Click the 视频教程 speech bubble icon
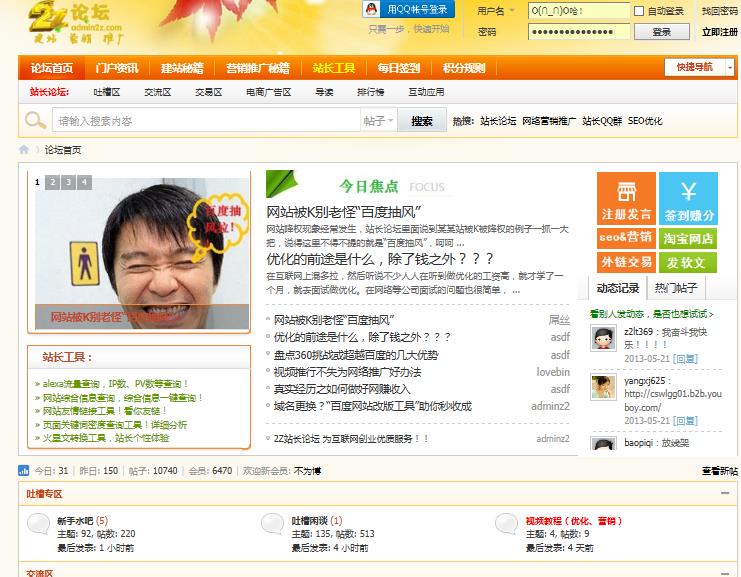The image size is (741, 577). [x=506, y=524]
